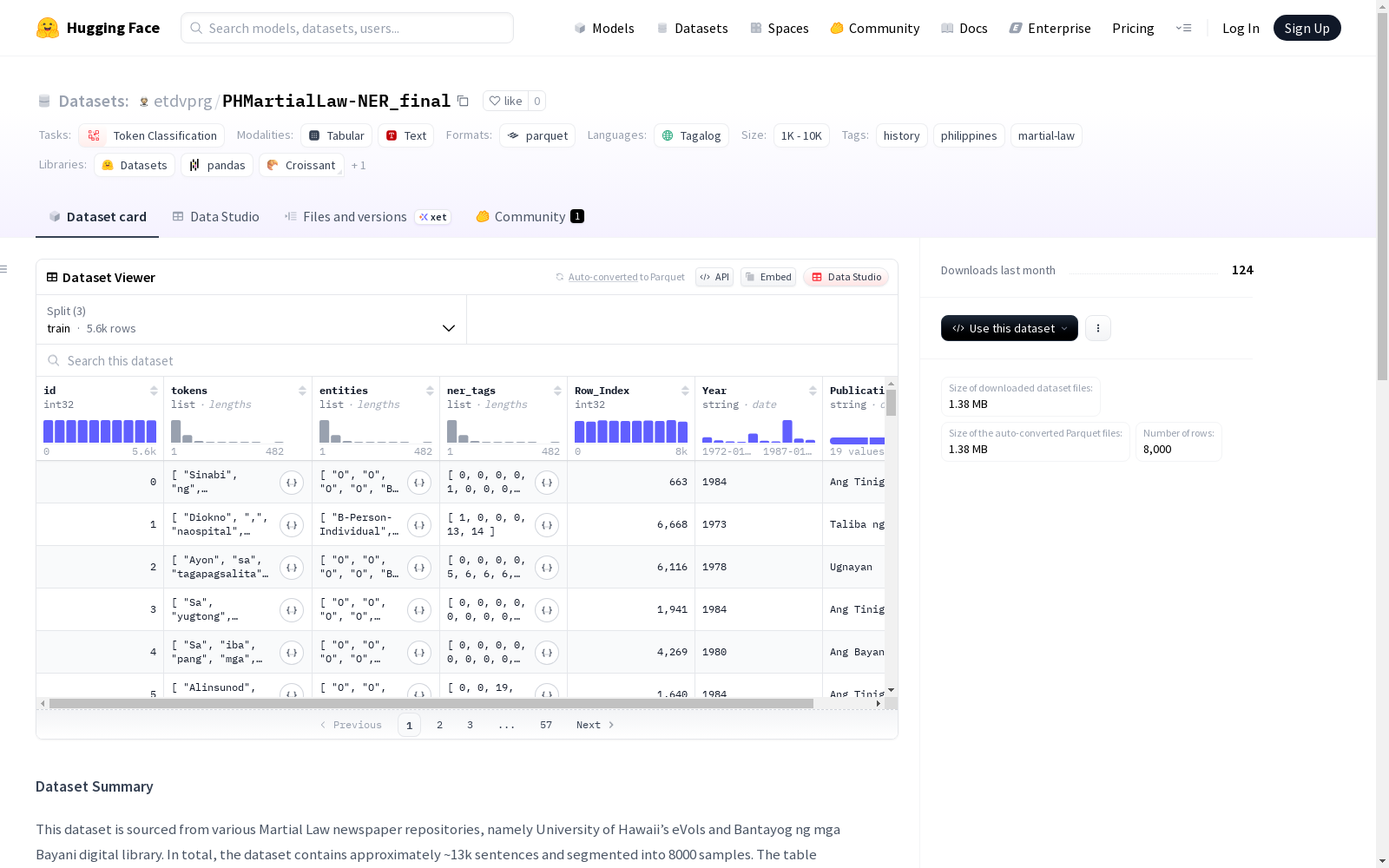Image resolution: width=1389 pixels, height=868 pixels.
Task: Open the Use this dataset dropdown
Action: pyautogui.click(x=1010, y=328)
